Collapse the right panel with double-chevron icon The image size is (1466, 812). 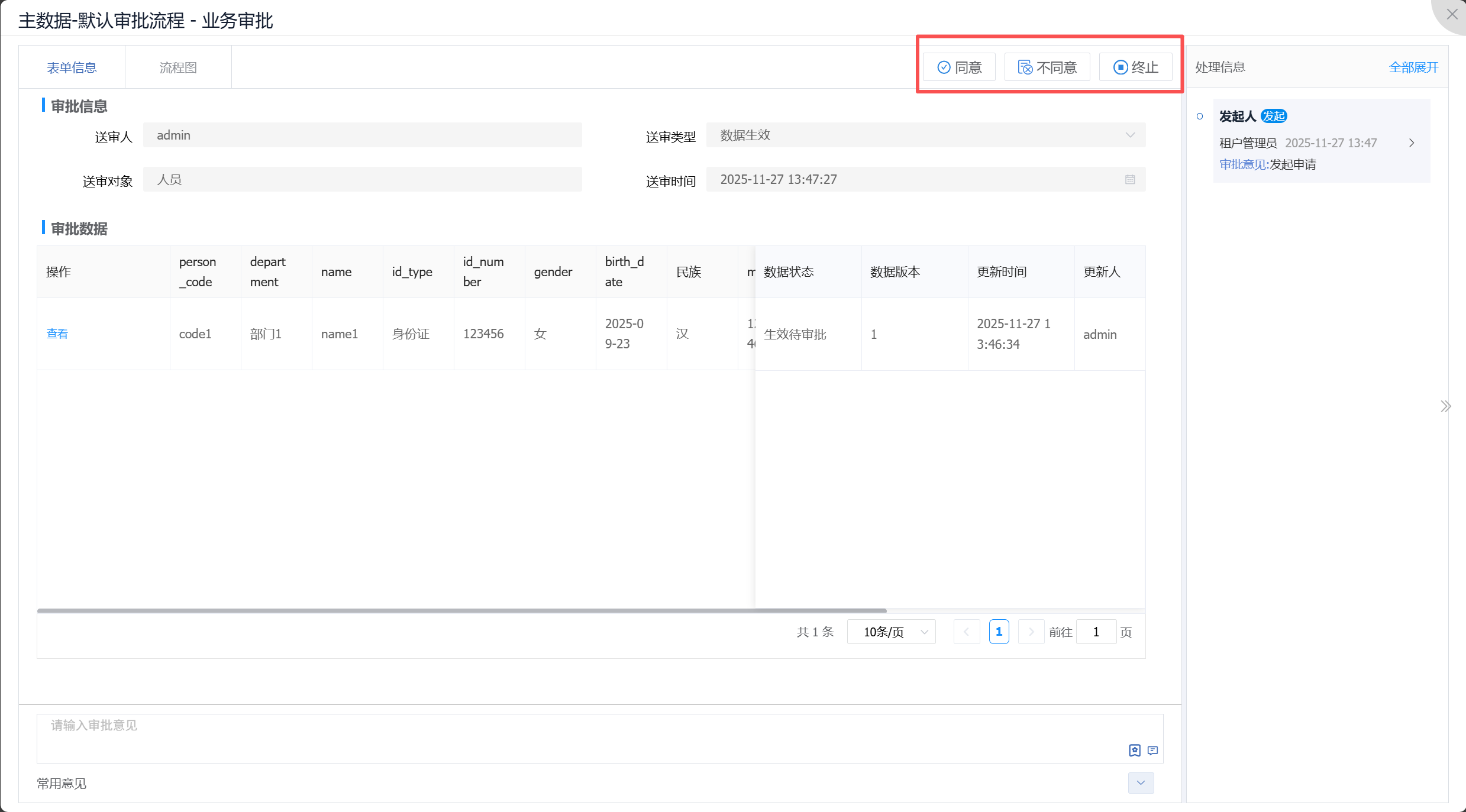1445,406
